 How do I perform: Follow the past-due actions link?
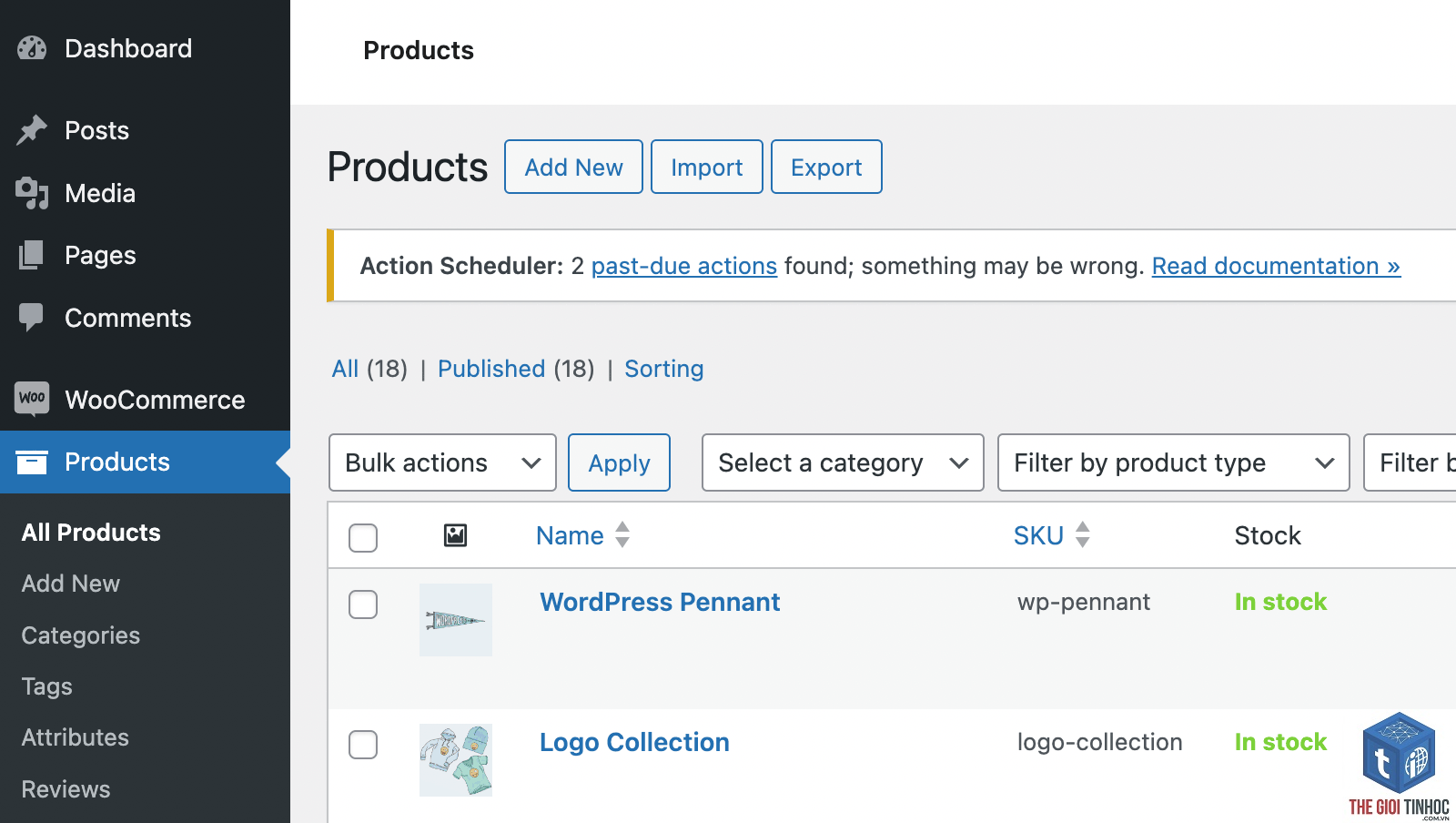(x=684, y=266)
